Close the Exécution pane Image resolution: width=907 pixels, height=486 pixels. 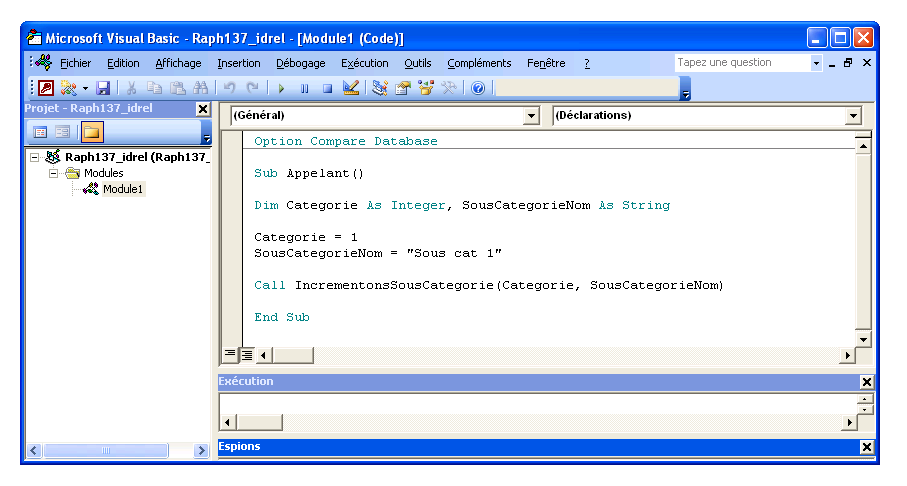point(867,382)
